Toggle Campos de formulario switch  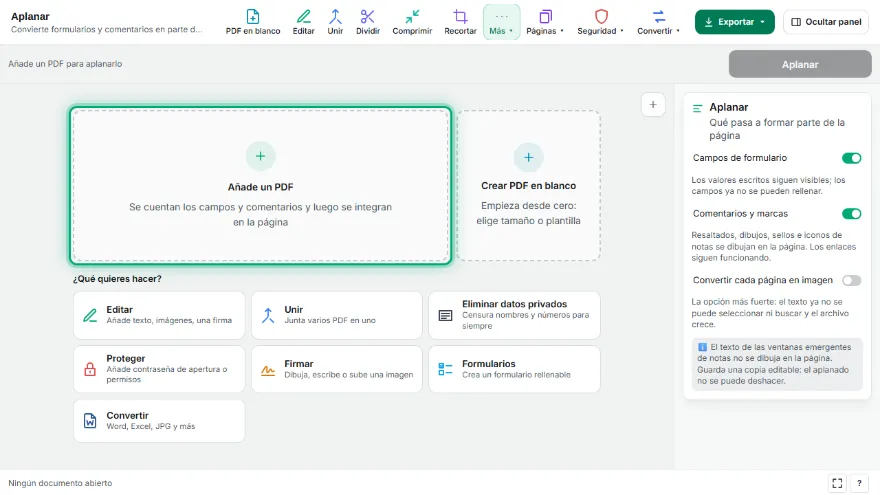coord(851,158)
